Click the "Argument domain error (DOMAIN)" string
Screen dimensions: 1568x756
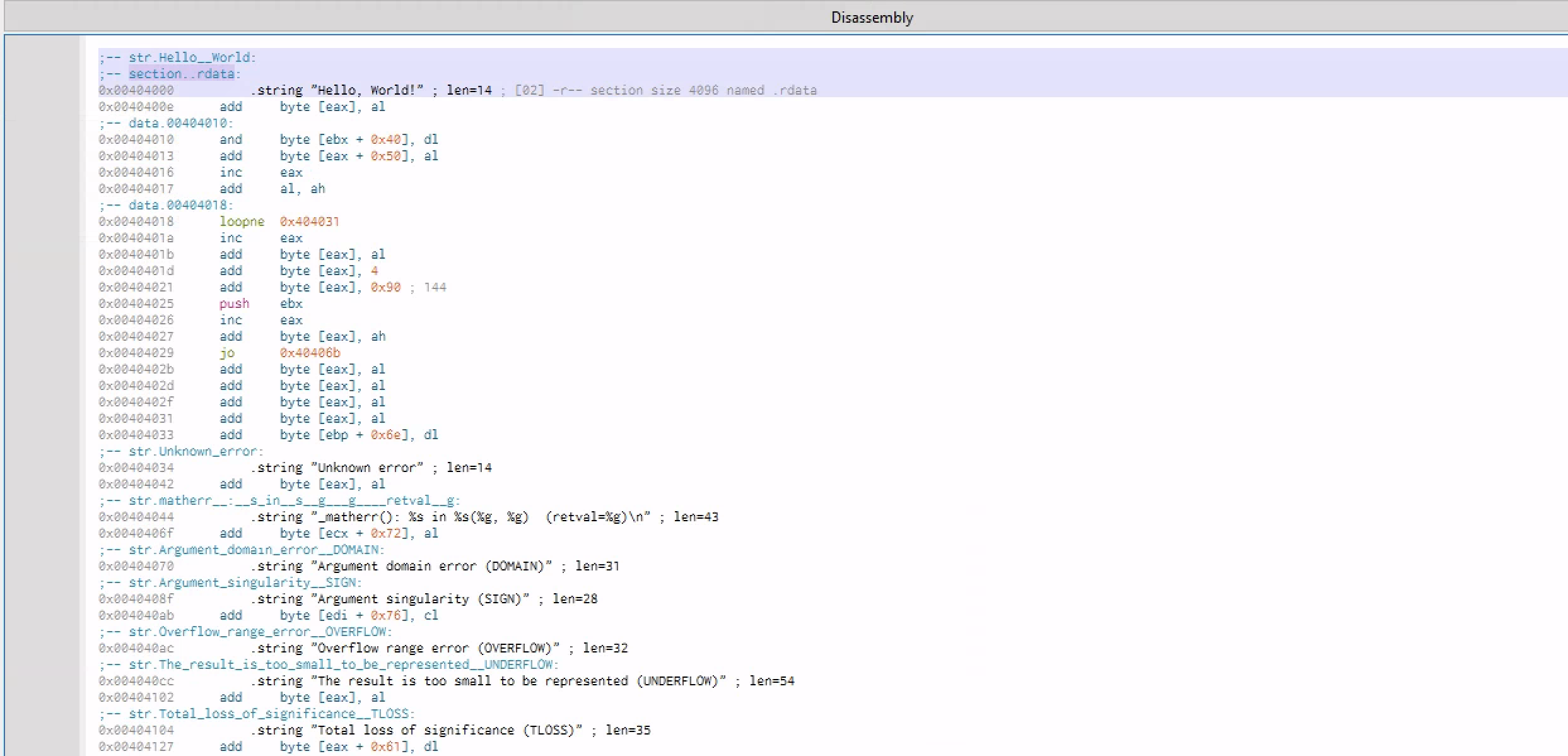pos(431,566)
